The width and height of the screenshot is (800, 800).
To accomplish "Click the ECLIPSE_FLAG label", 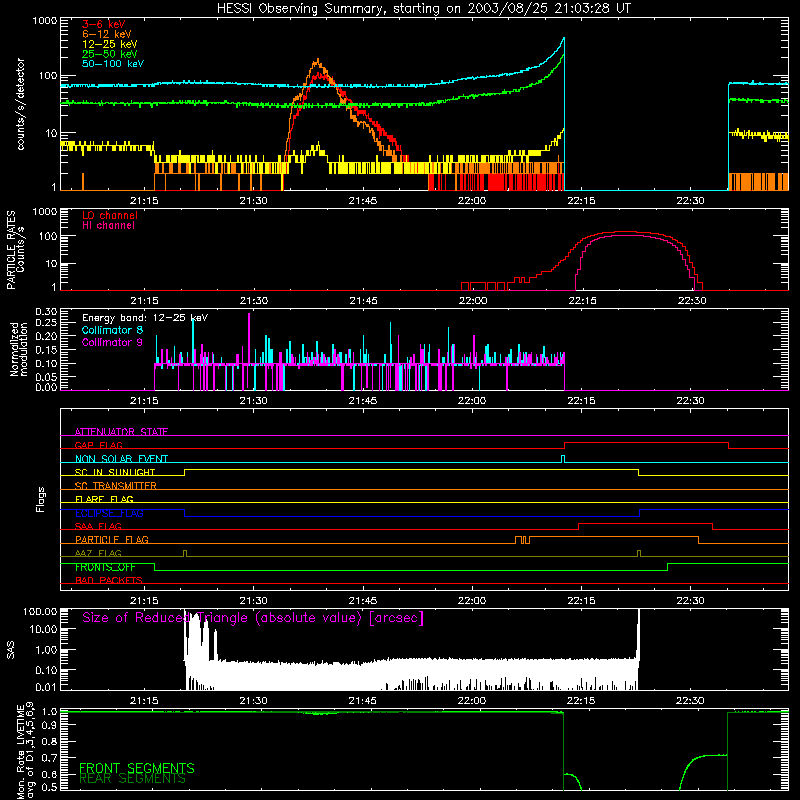I will (x=109, y=513).
